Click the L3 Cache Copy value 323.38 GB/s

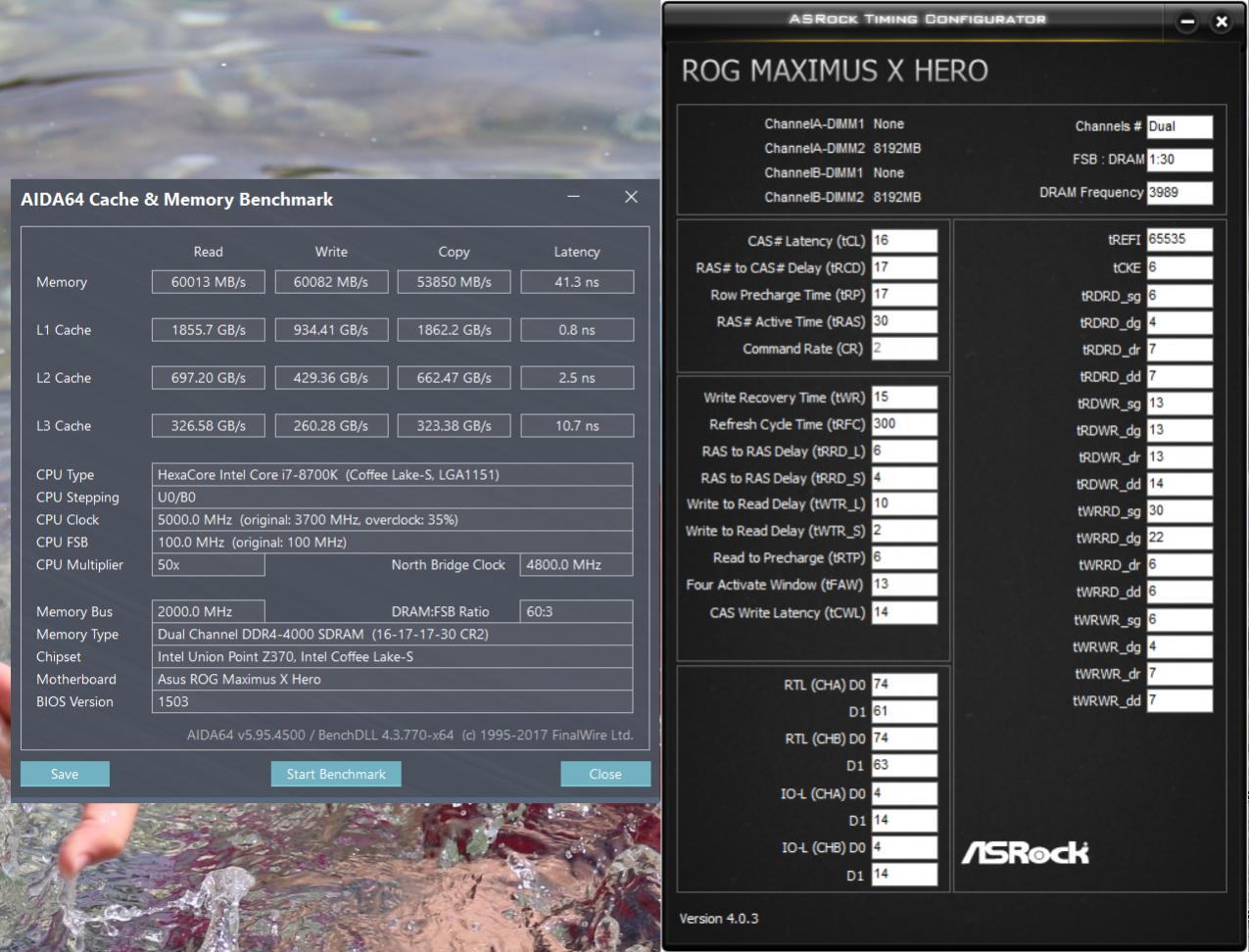(x=454, y=426)
